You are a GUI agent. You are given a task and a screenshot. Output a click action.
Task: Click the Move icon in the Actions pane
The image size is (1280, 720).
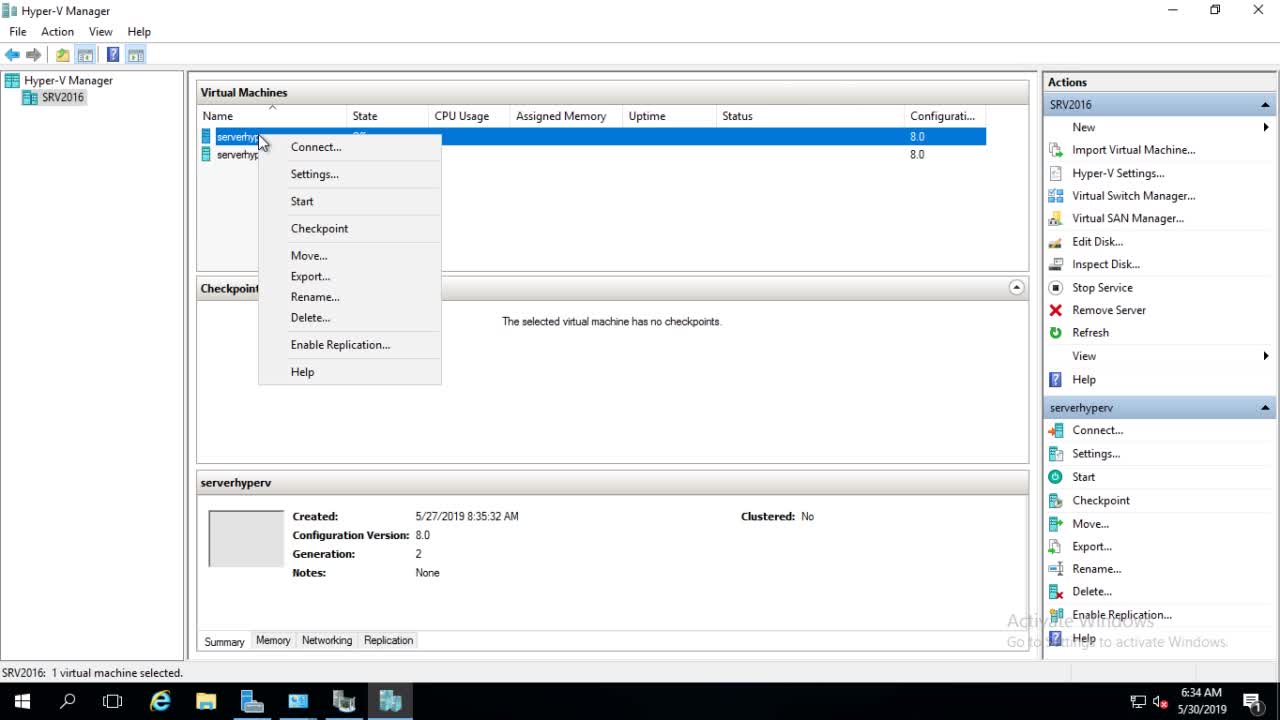(x=1055, y=523)
